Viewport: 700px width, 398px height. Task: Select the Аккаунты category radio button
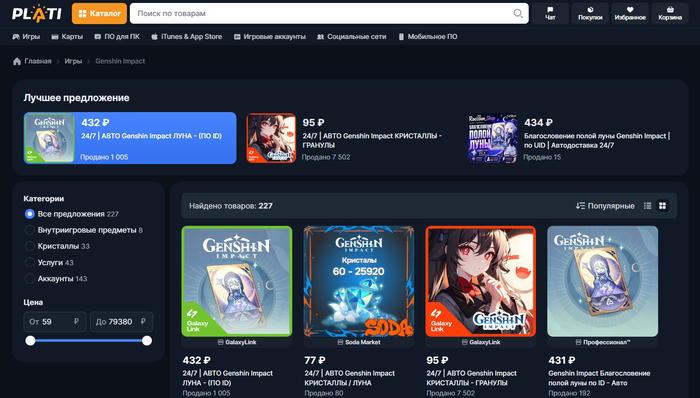tap(29, 278)
